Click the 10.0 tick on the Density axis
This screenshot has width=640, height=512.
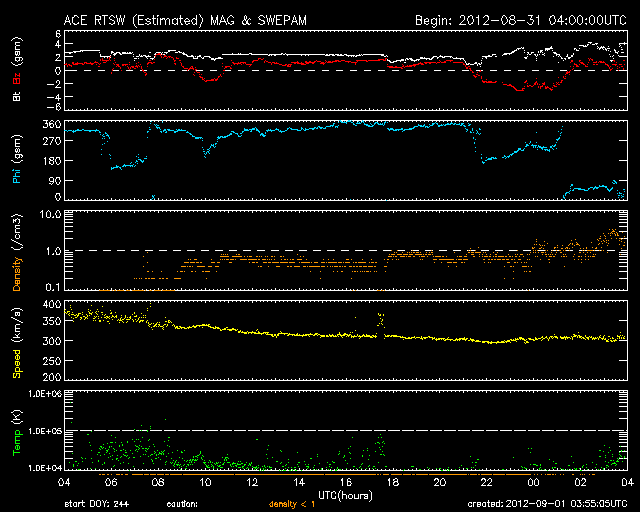tap(50, 214)
